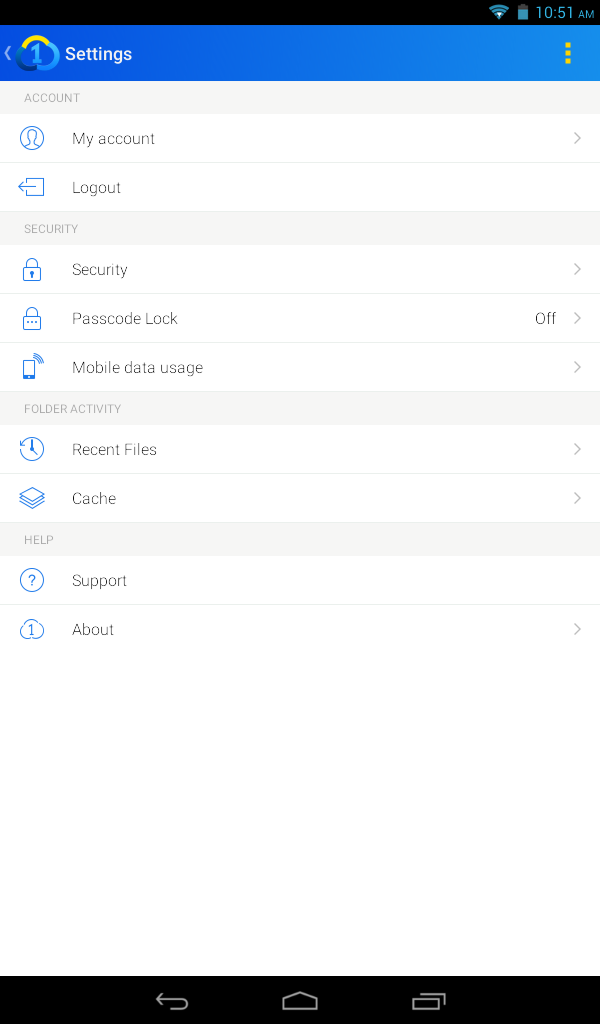Go back using the app logo

(34, 53)
